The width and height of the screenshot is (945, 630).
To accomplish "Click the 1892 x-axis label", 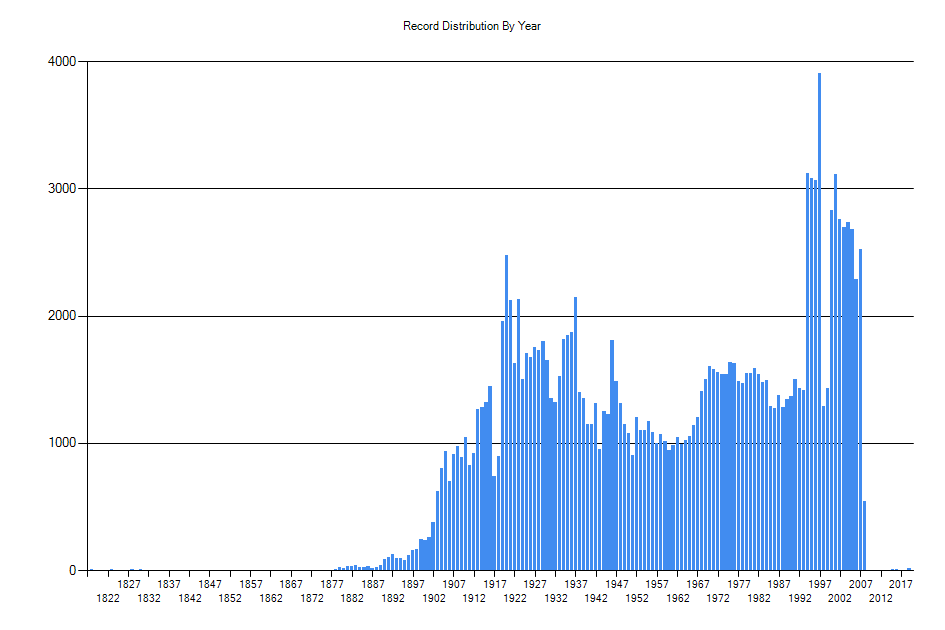I will click(x=393, y=598).
